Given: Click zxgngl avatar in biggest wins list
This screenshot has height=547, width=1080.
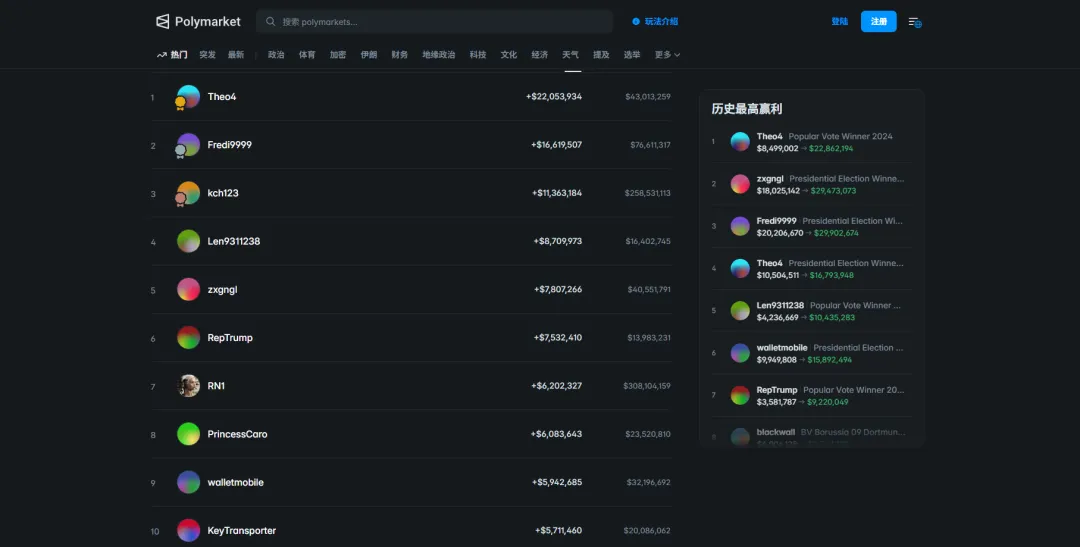Looking at the screenshot, I should [740, 184].
